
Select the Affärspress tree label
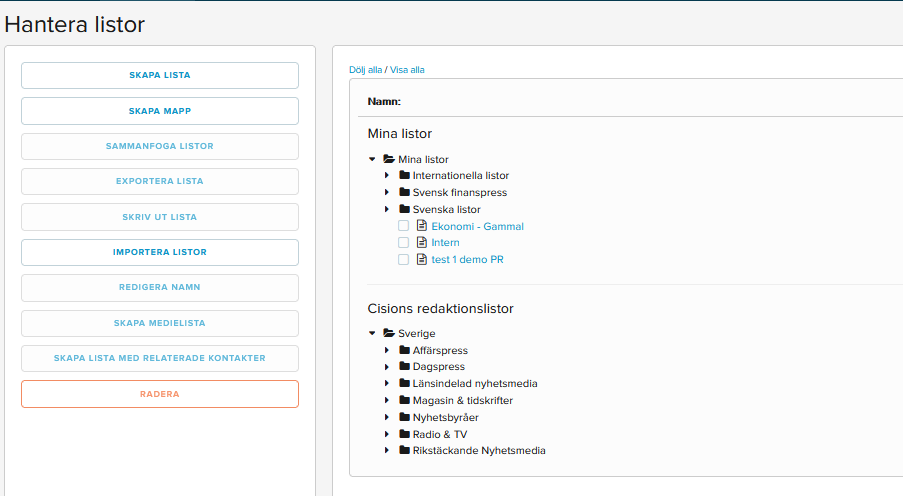440,350
